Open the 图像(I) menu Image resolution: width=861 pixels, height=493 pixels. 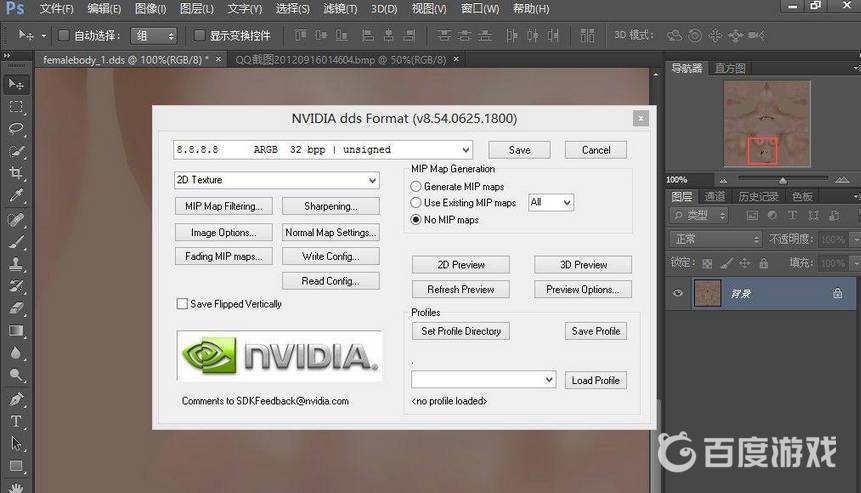tap(150, 9)
